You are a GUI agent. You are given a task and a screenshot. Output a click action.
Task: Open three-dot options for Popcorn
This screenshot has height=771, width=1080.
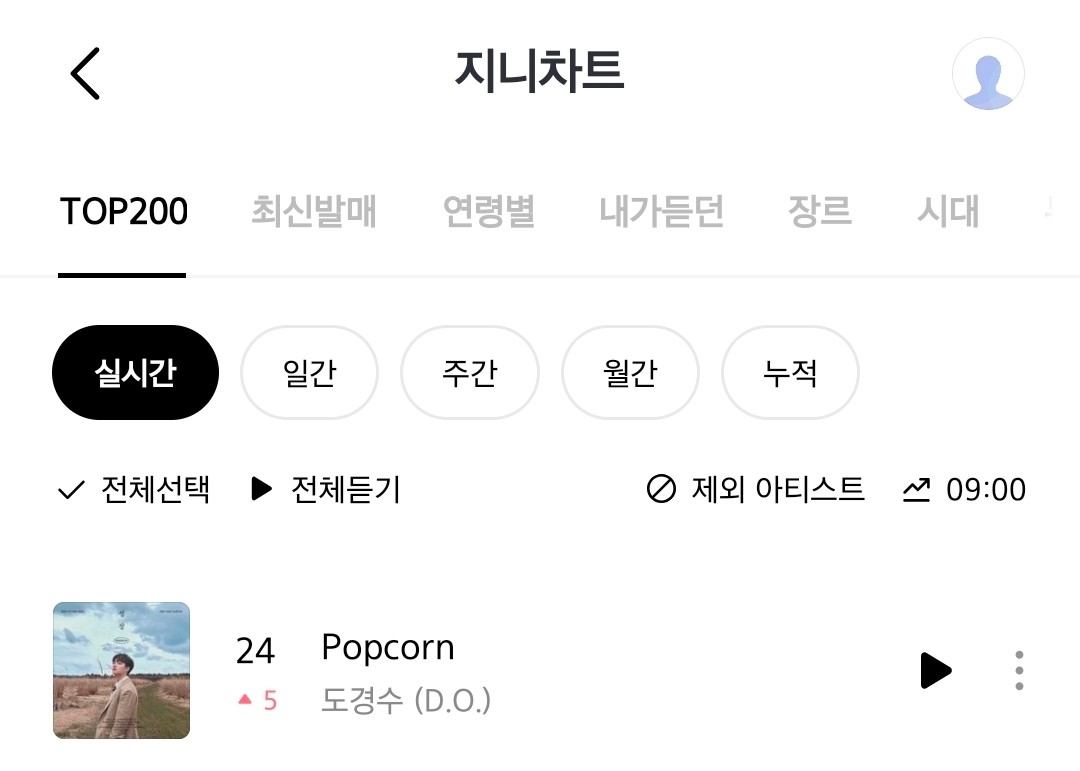point(1018,670)
